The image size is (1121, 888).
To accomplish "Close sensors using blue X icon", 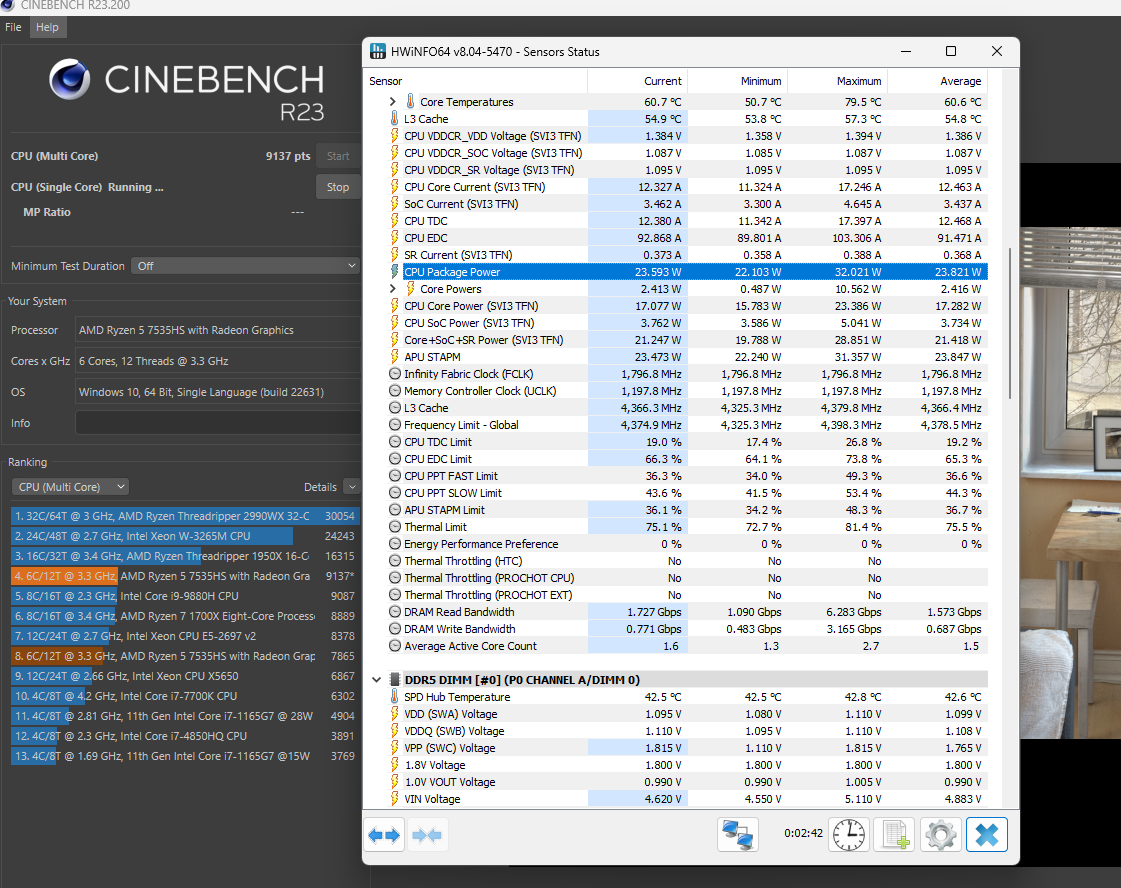I will (x=987, y=834).
